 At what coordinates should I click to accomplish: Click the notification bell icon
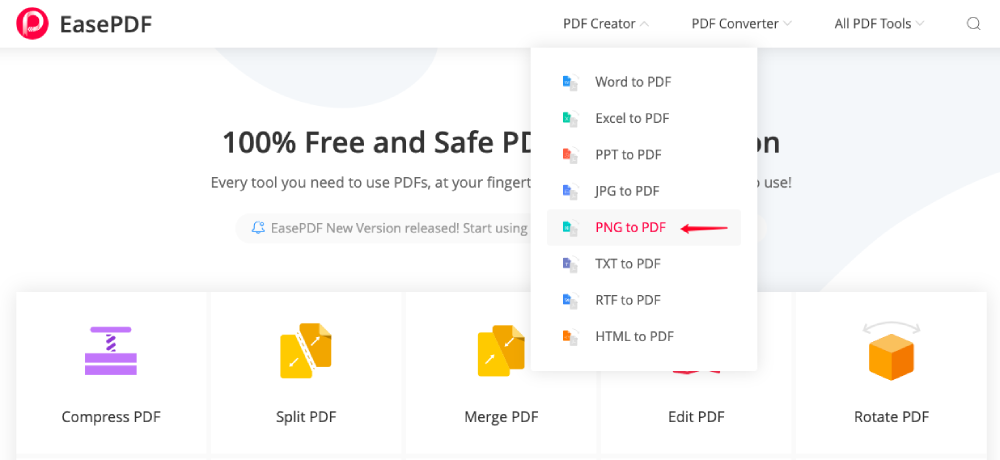pyautogui.click(x=259, y=228)
